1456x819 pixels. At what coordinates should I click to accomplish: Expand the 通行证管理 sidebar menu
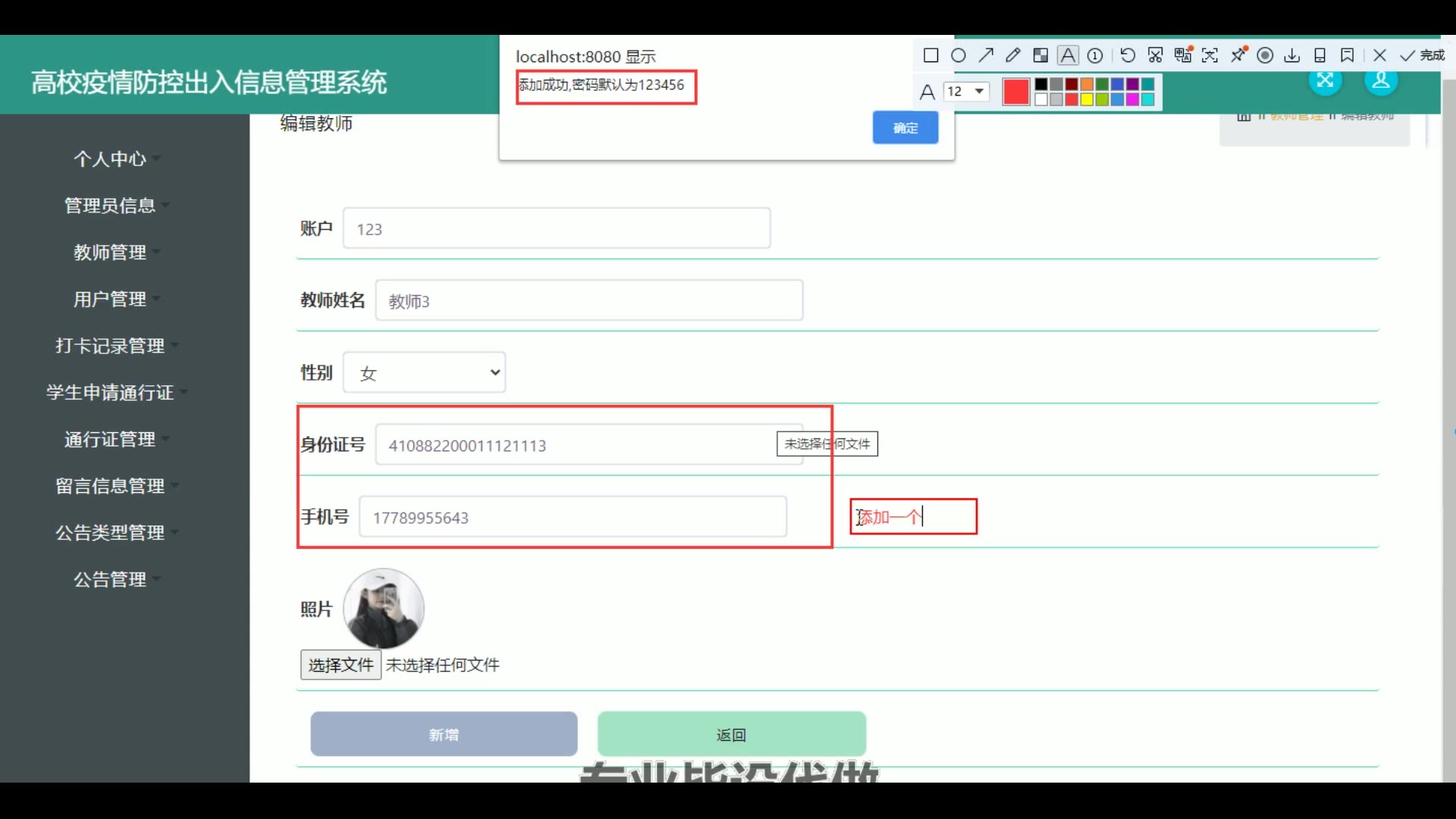pyautogui.click(x=117, y=439)
